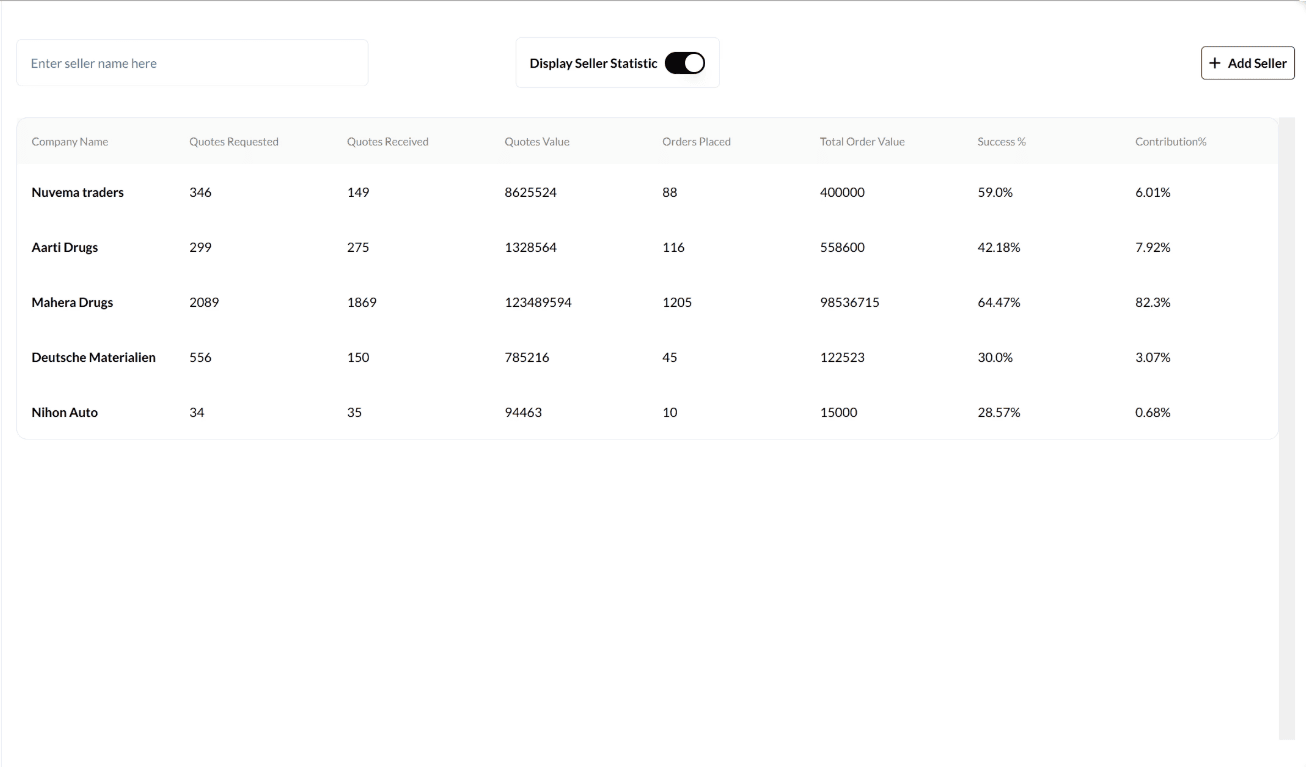Click Mahera Drugs contribution value 82.3%

click(1153, 302)
